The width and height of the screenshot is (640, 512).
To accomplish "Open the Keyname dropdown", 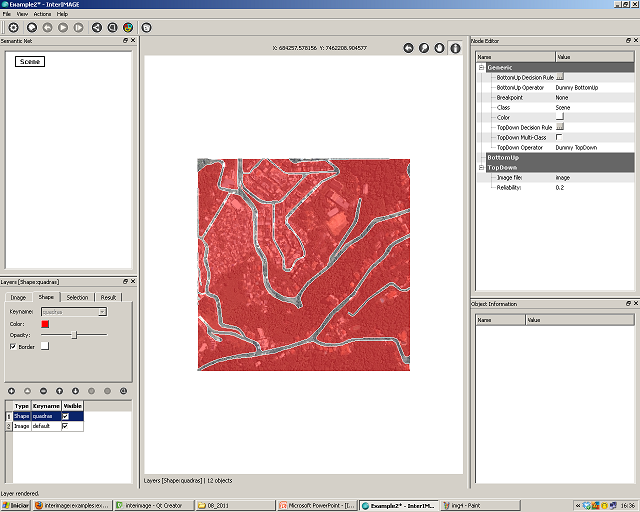I will (74, 312).
